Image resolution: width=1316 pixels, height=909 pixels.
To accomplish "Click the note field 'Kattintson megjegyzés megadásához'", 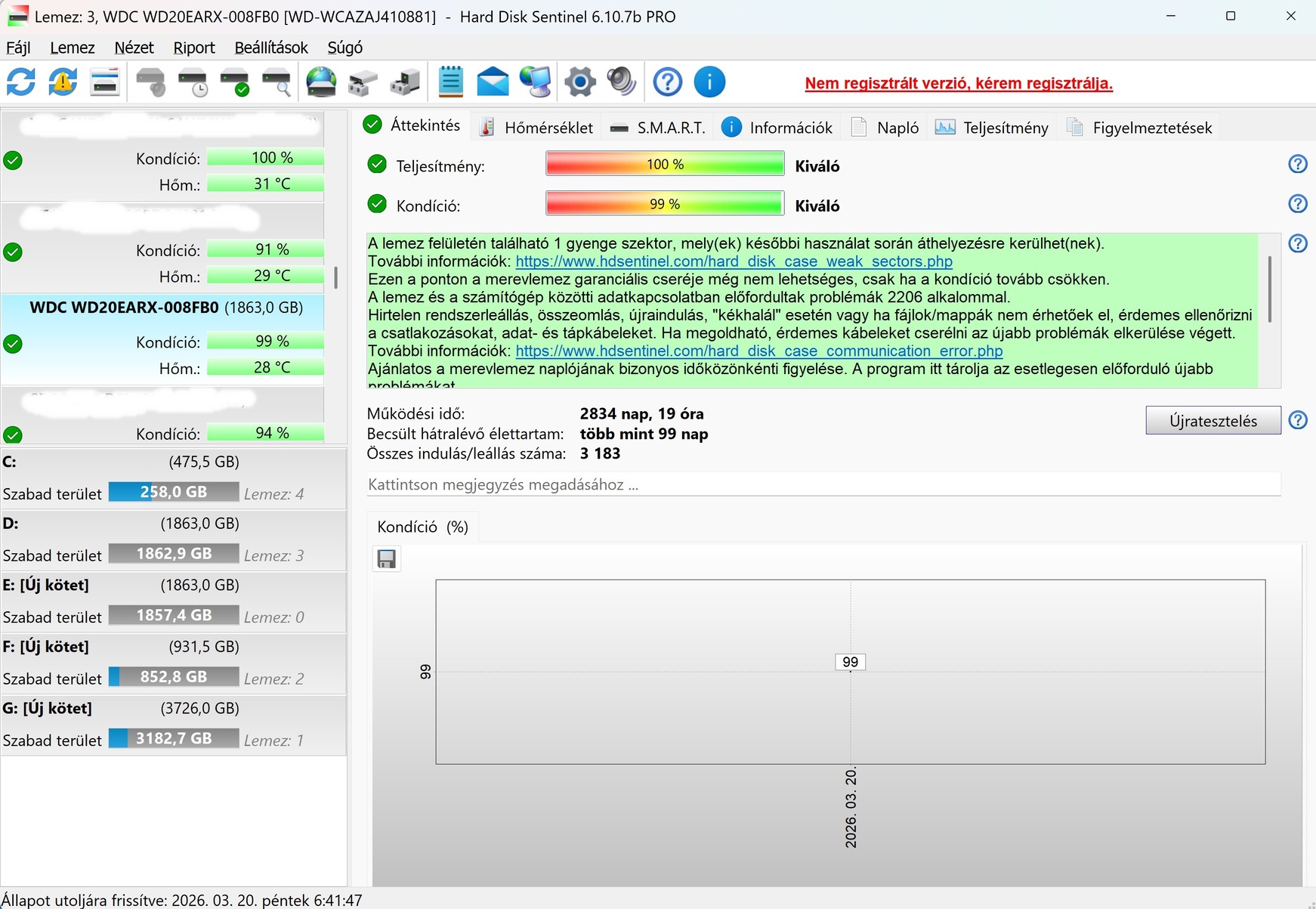I will [823, 484].
